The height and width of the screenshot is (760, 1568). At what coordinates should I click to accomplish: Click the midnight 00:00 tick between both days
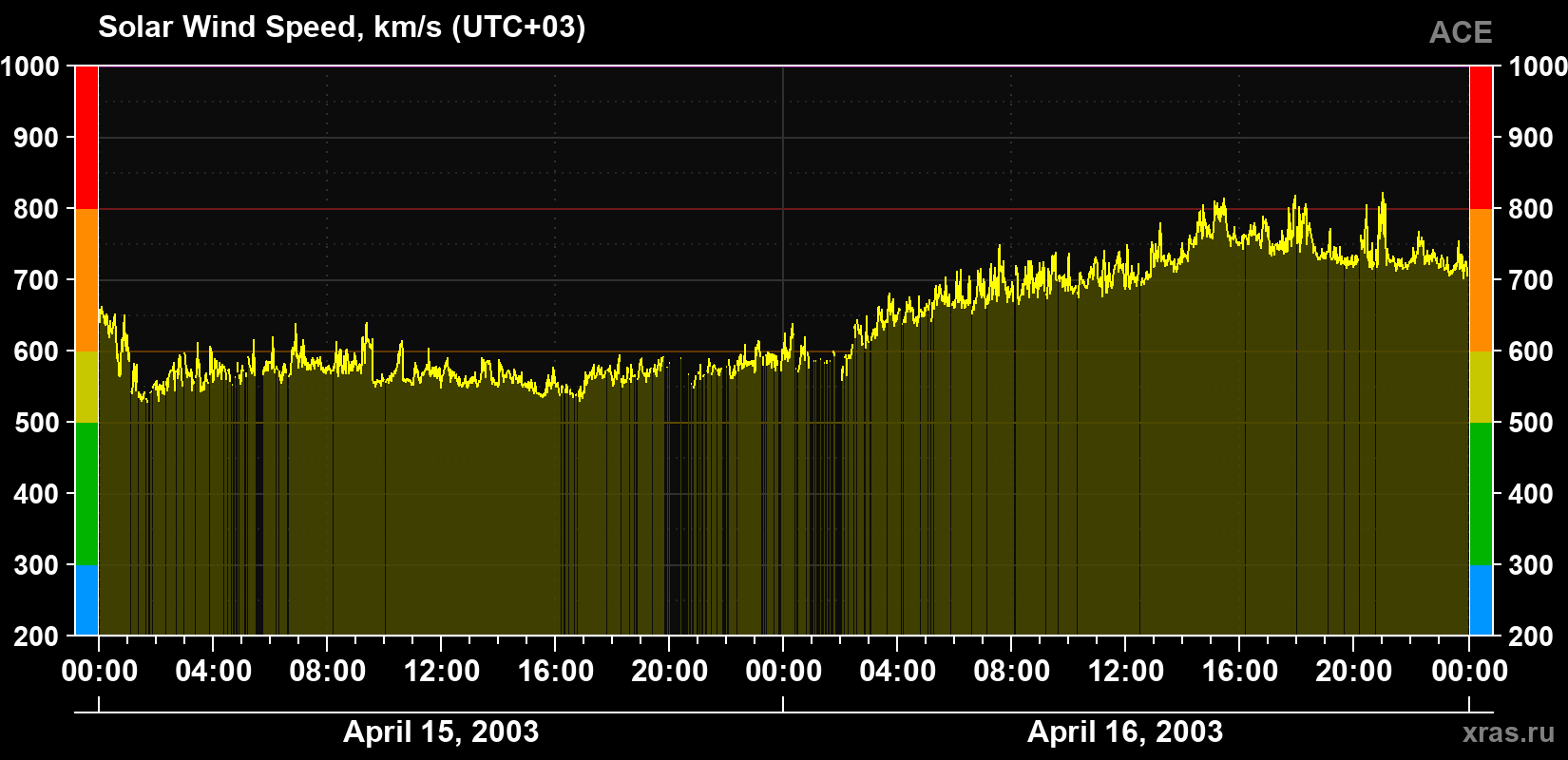[x=783, y=671]
